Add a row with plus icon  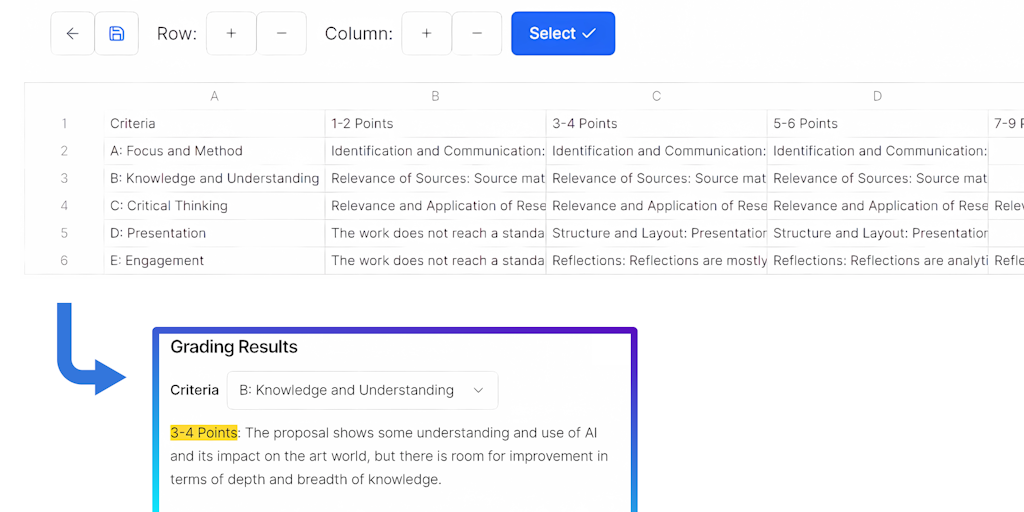(x=231, y=34)
